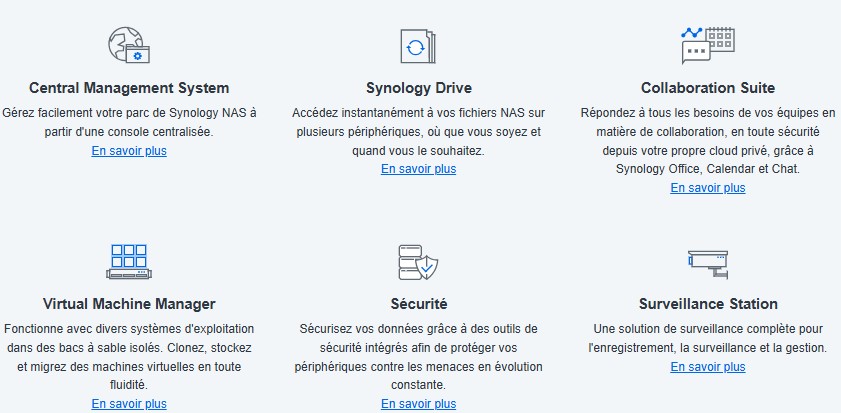Select the Virtual Machine Manager heading

point(129,304)
